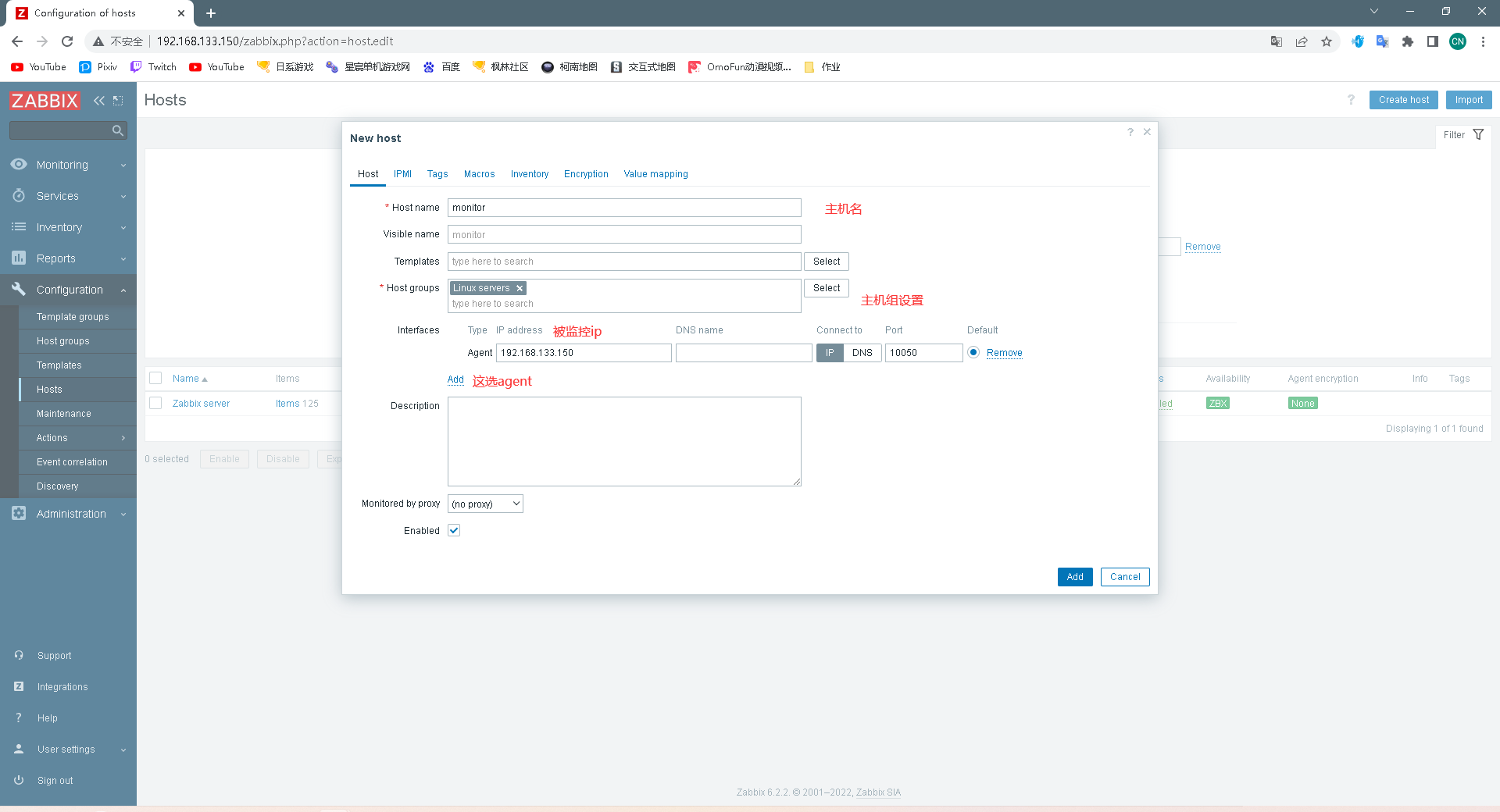
Task: Switch to the Value mapping tab
Action: tap(655, 174)
